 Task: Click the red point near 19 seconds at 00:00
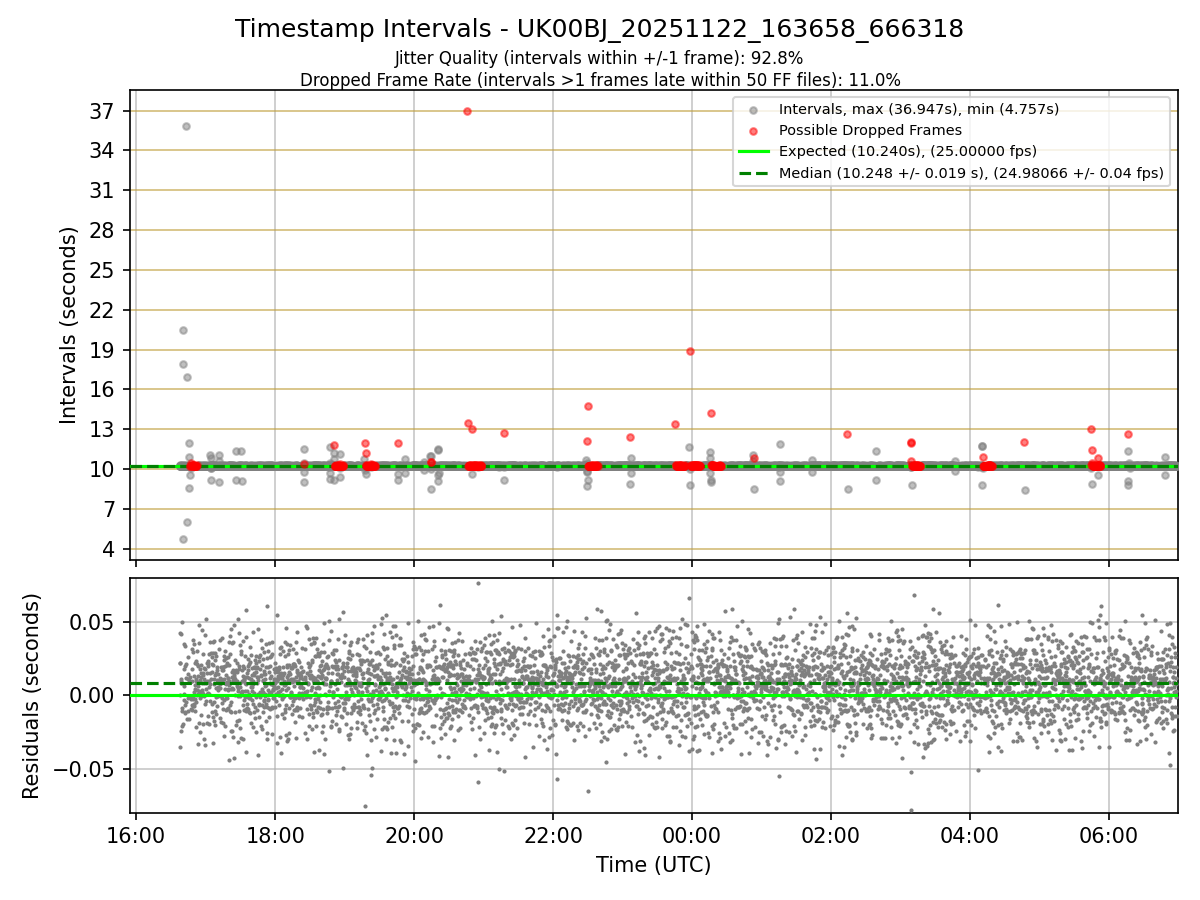point(690,351)
